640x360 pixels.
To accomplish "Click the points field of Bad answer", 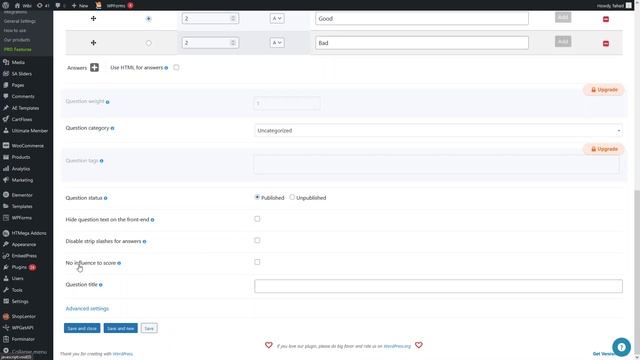I will pos(210,43).
